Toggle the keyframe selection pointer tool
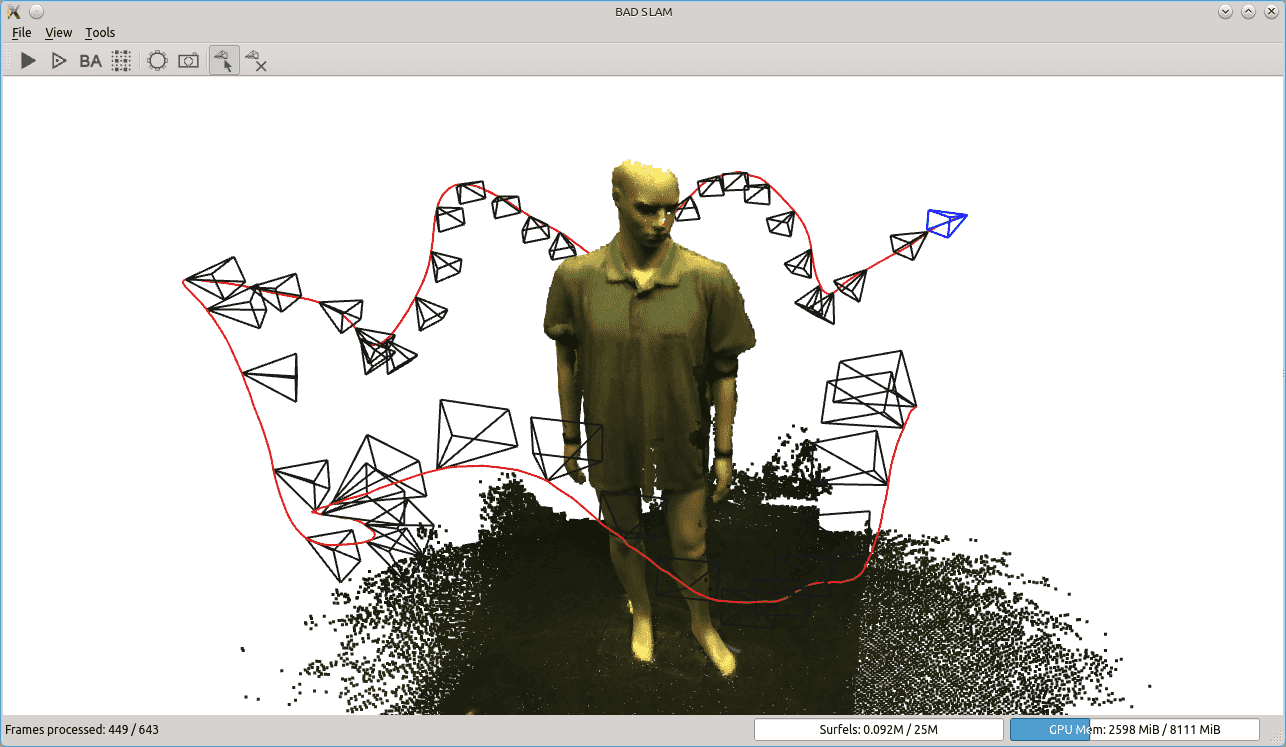 point(224,61)
